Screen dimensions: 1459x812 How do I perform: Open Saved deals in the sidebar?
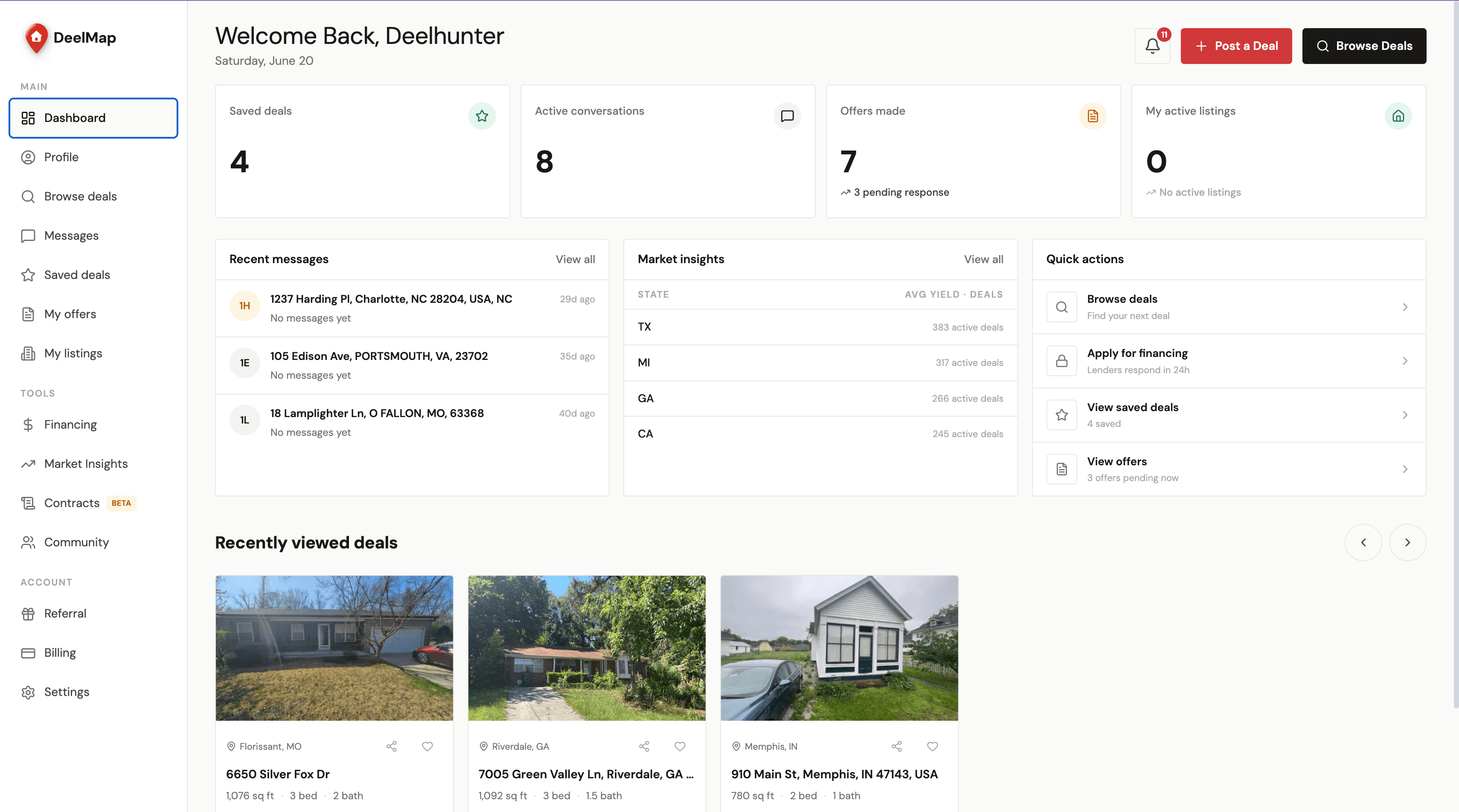[93, 275]
